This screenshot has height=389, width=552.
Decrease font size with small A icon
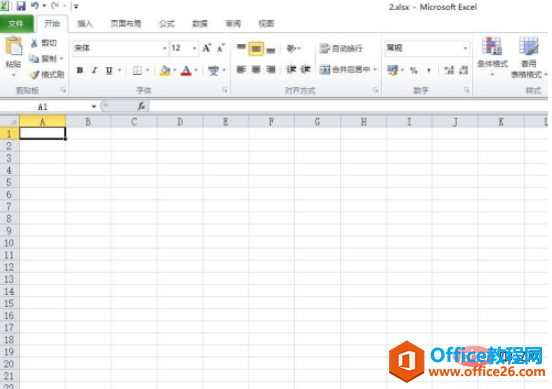221,48
